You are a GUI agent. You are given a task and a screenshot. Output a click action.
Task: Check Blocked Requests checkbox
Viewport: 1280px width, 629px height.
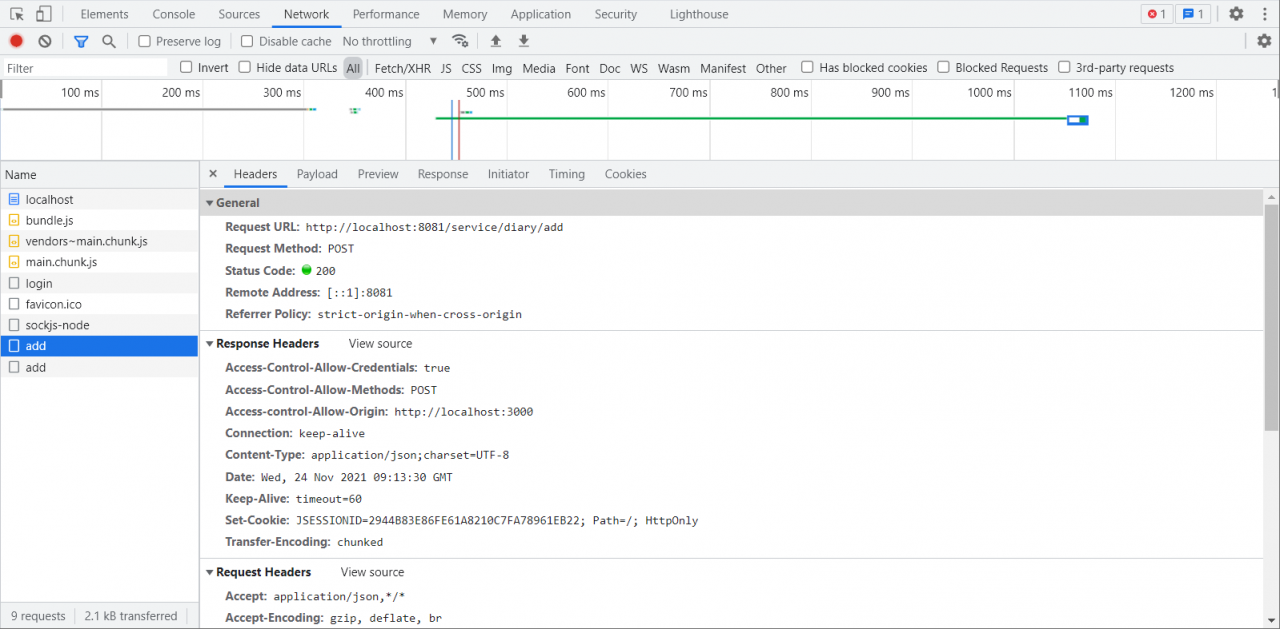click(943, 67)
